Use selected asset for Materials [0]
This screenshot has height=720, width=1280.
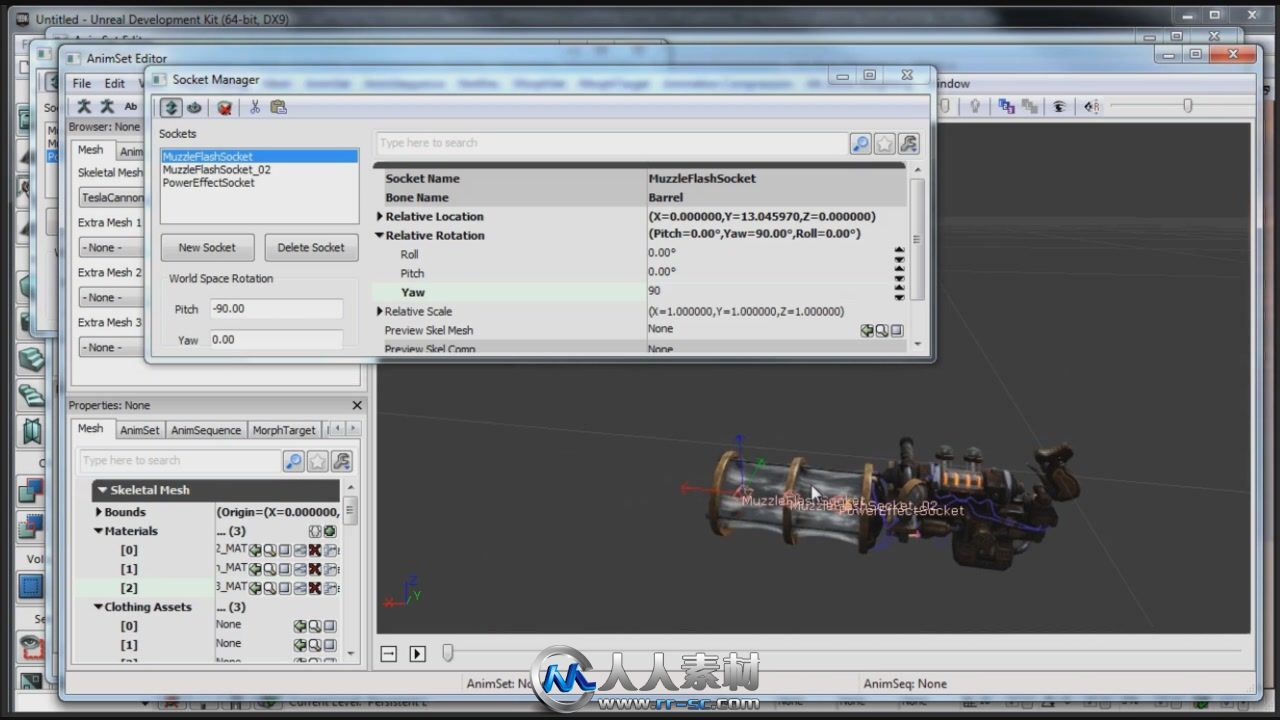pos(255,550)
